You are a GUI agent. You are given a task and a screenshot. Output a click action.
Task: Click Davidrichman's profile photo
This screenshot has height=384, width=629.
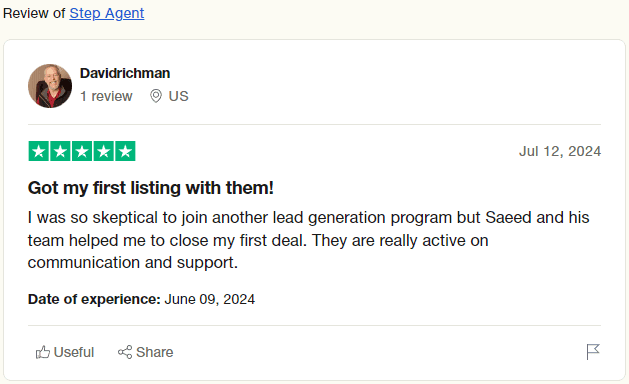[50, 86]
